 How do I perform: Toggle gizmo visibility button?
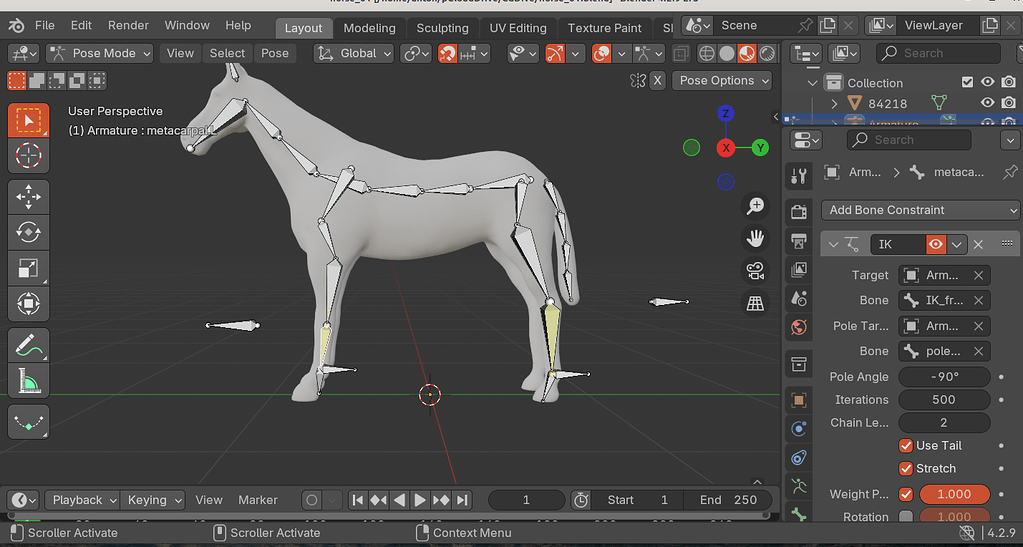[x=555, y=54]
